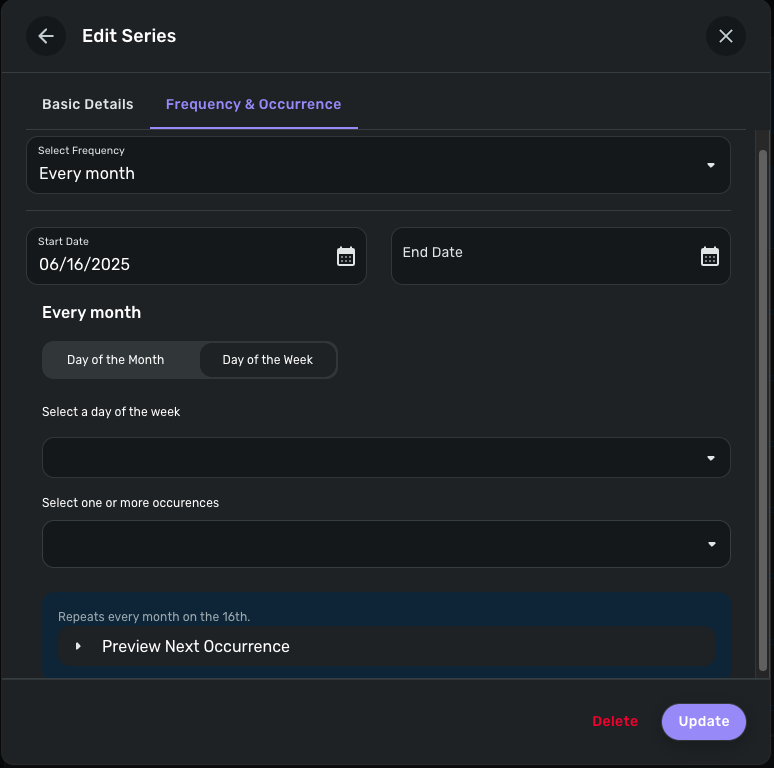Screen dimensions: 774x768
Task: Click the Select Frequency dropdown arrow
Action: pos(711,165)
